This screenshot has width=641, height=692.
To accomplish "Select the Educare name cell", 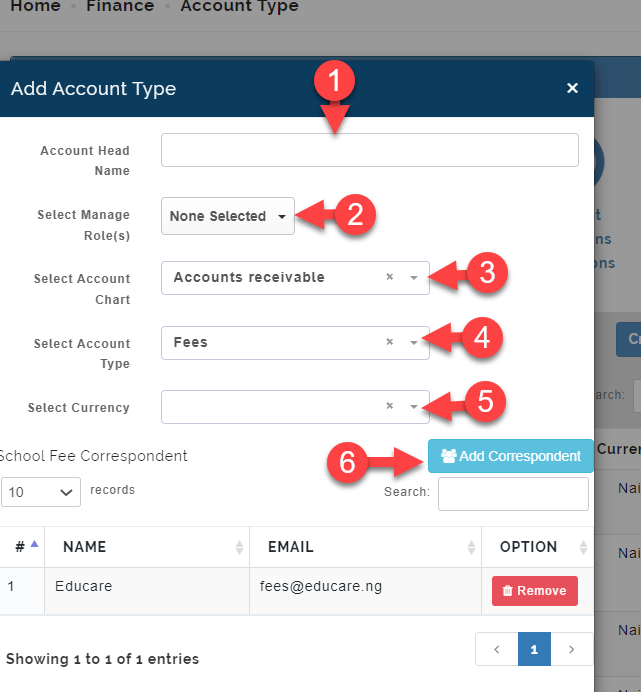I will [x=147, y=590].
